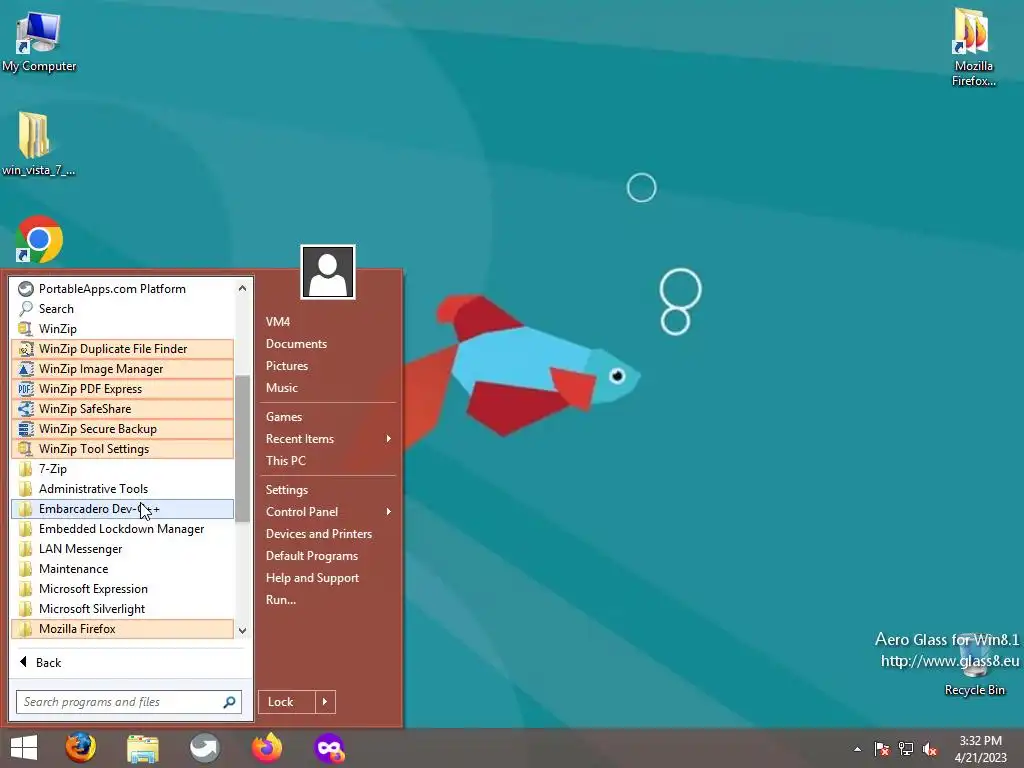Viewport: 1024px width, 768px height.
Task: Expand the LAN Messenger folder
Action: [123, 549]
